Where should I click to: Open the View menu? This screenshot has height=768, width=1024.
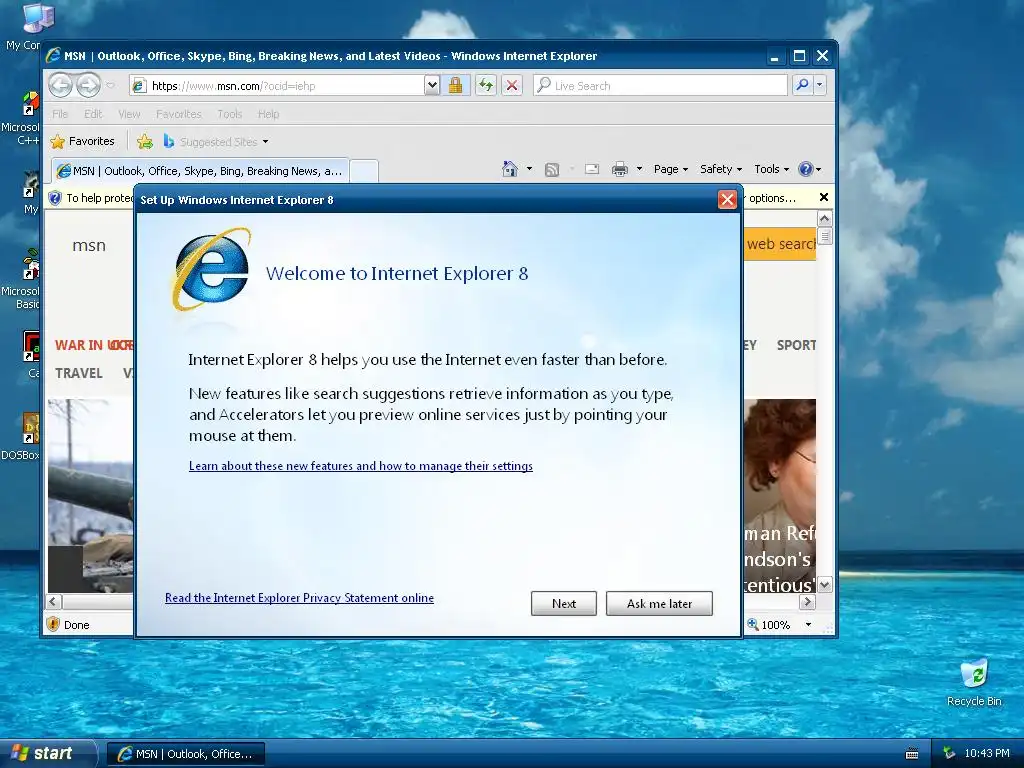click(x=129, y=114)
